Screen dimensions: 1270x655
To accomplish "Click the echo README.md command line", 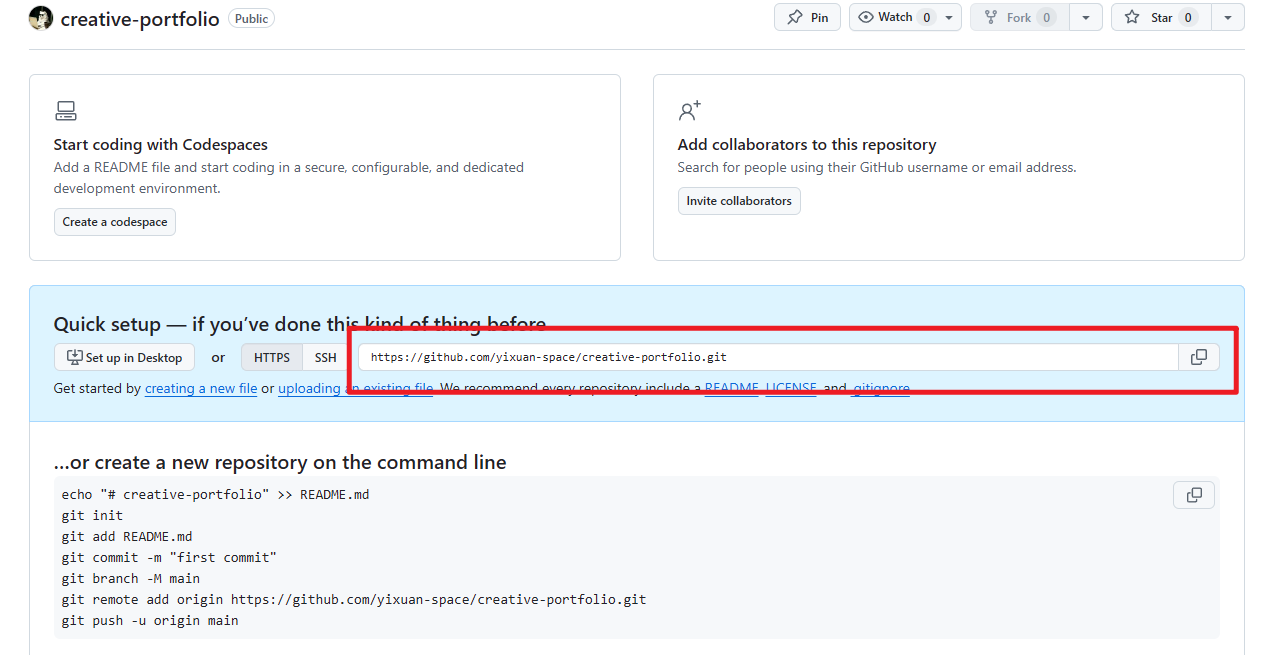I will tap(215, 494).
